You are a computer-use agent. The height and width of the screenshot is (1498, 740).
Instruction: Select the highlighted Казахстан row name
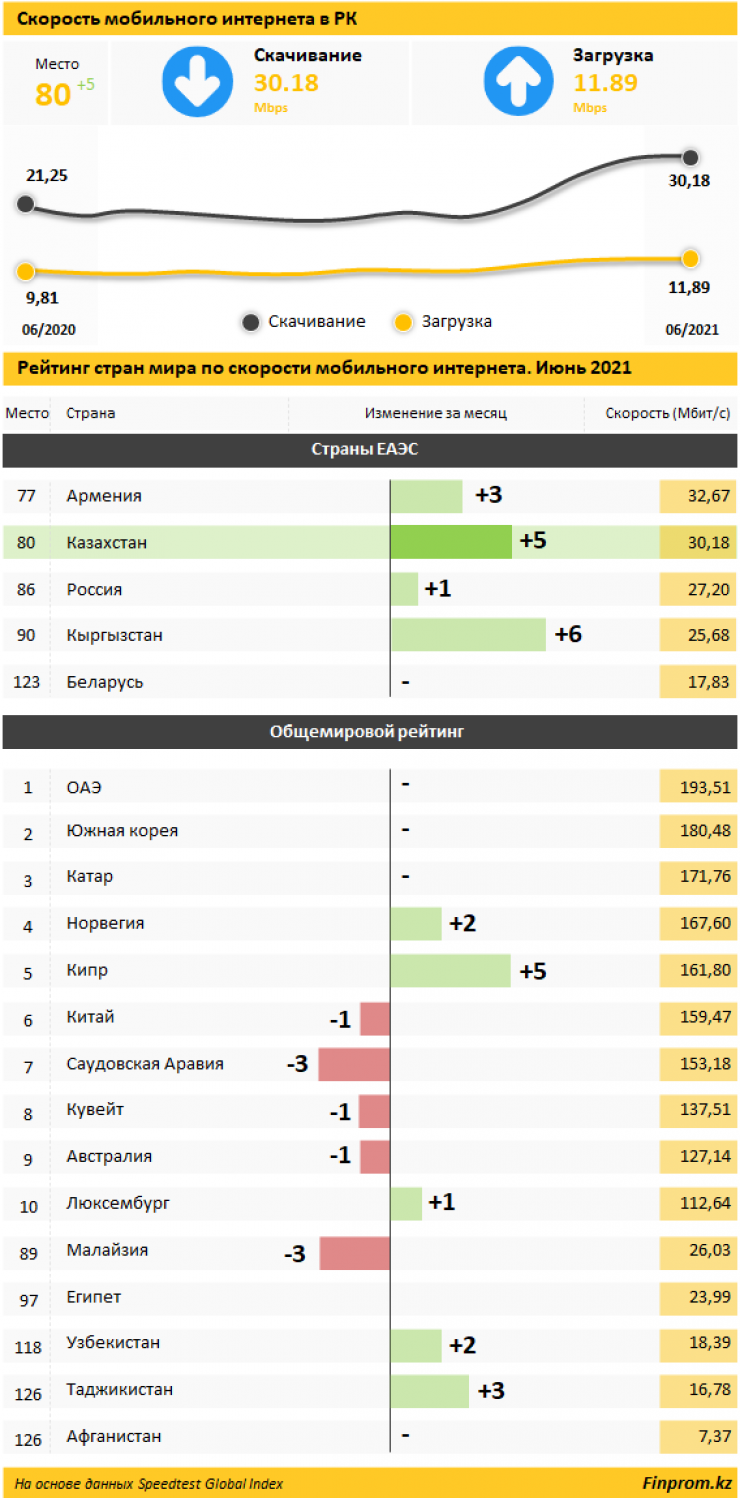107,543
